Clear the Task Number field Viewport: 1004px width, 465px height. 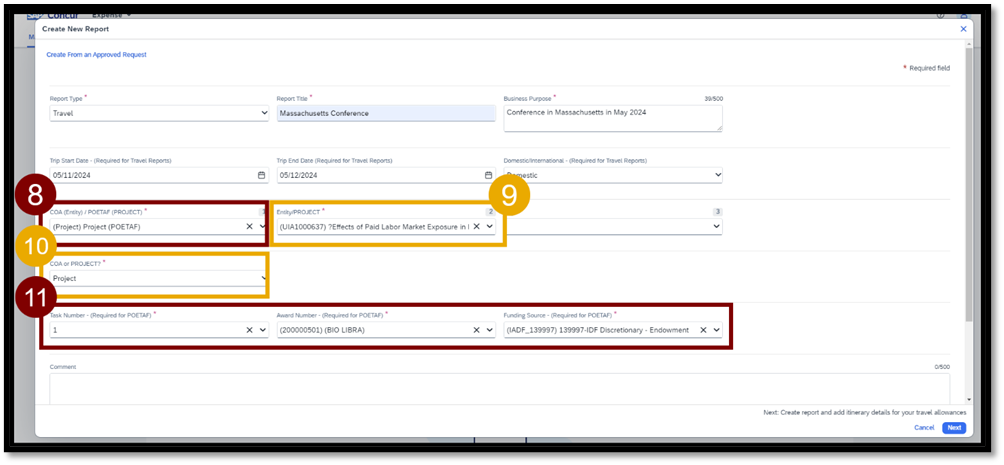pos(250,330)
